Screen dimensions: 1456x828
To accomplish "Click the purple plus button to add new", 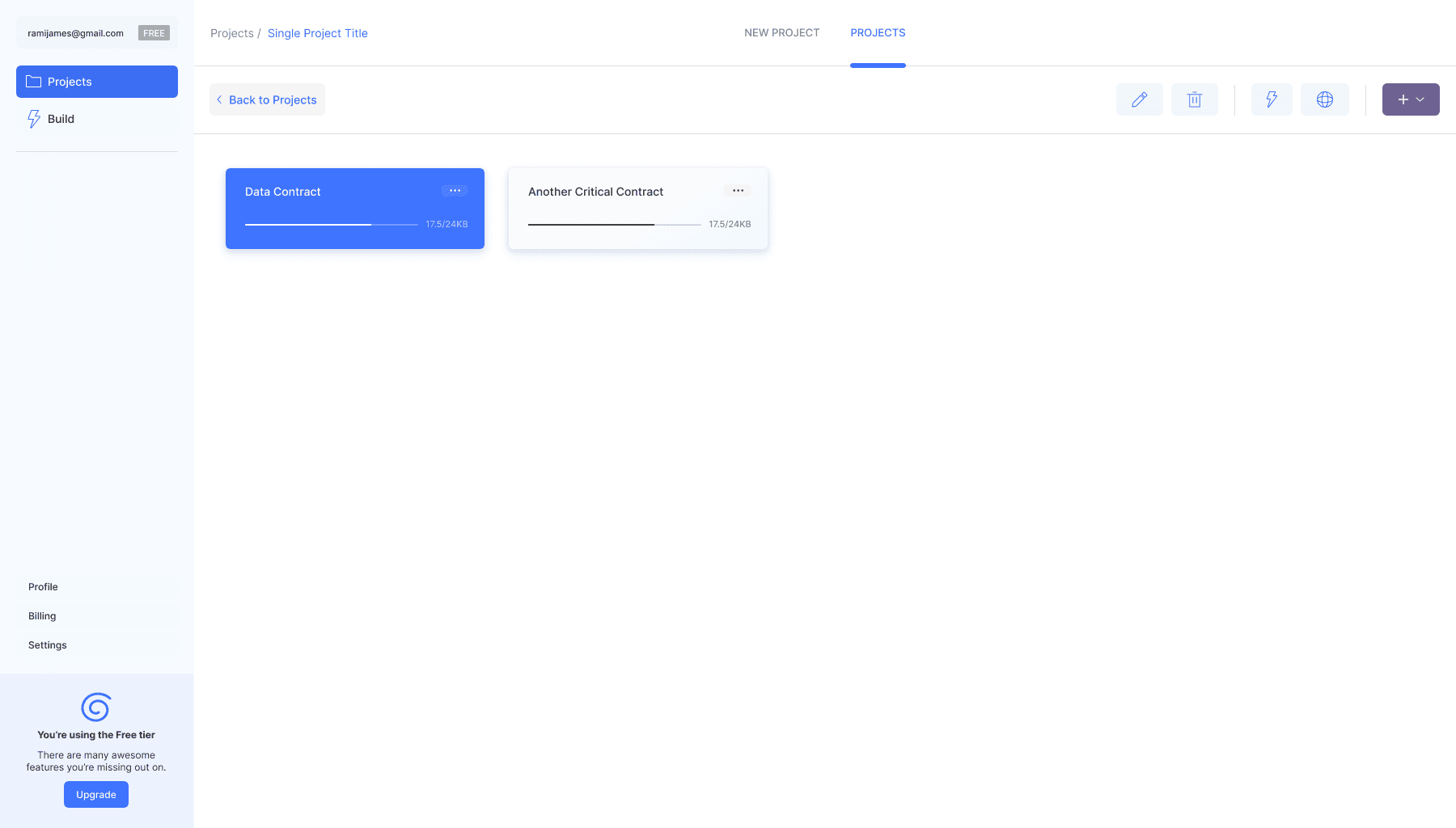I will [x=1401, y=99].
